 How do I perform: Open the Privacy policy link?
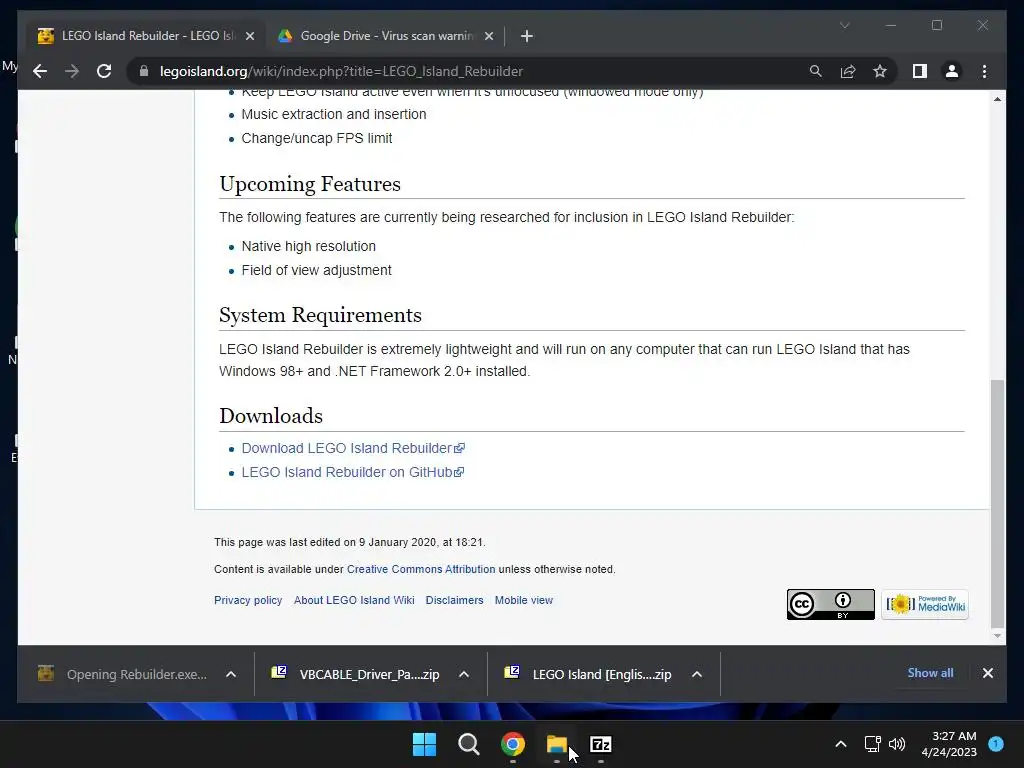coord(248,600)
